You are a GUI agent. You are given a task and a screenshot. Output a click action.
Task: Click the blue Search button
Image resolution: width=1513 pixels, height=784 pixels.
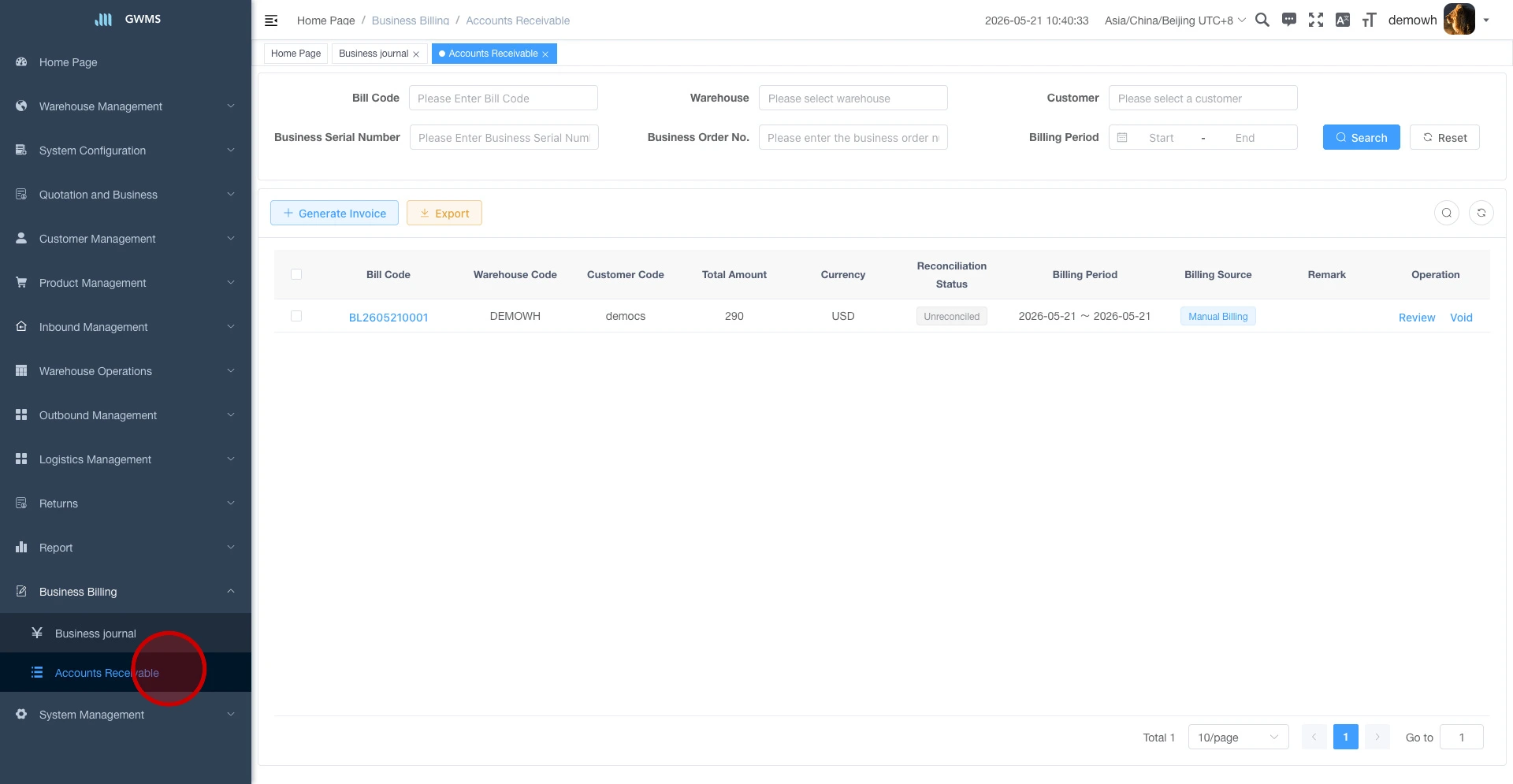[1362, 137]
